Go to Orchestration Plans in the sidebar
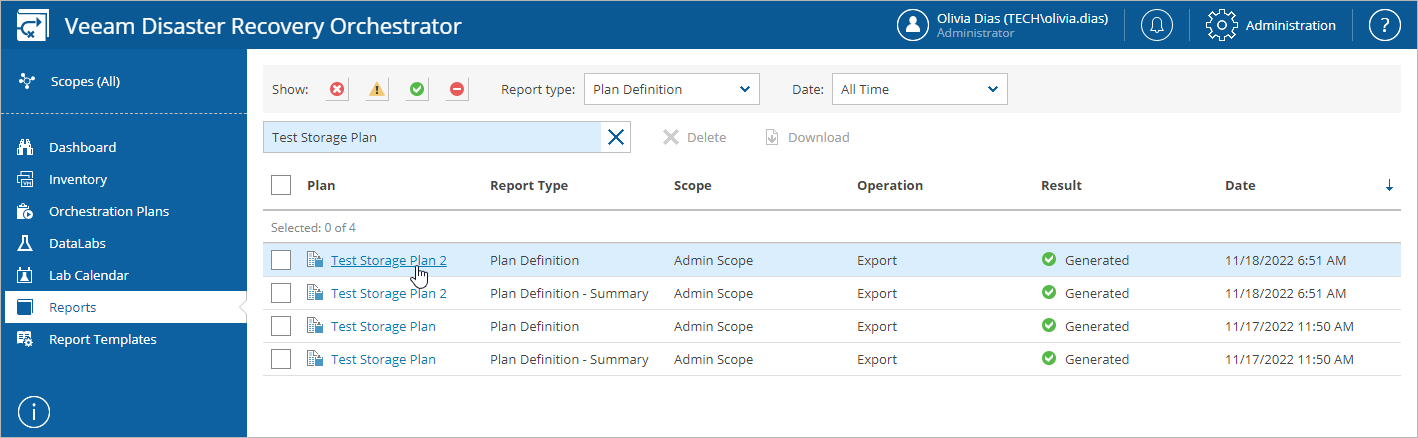Image resolution: width=1418 pixels, height=438 pixels. (x=108, y=211)
